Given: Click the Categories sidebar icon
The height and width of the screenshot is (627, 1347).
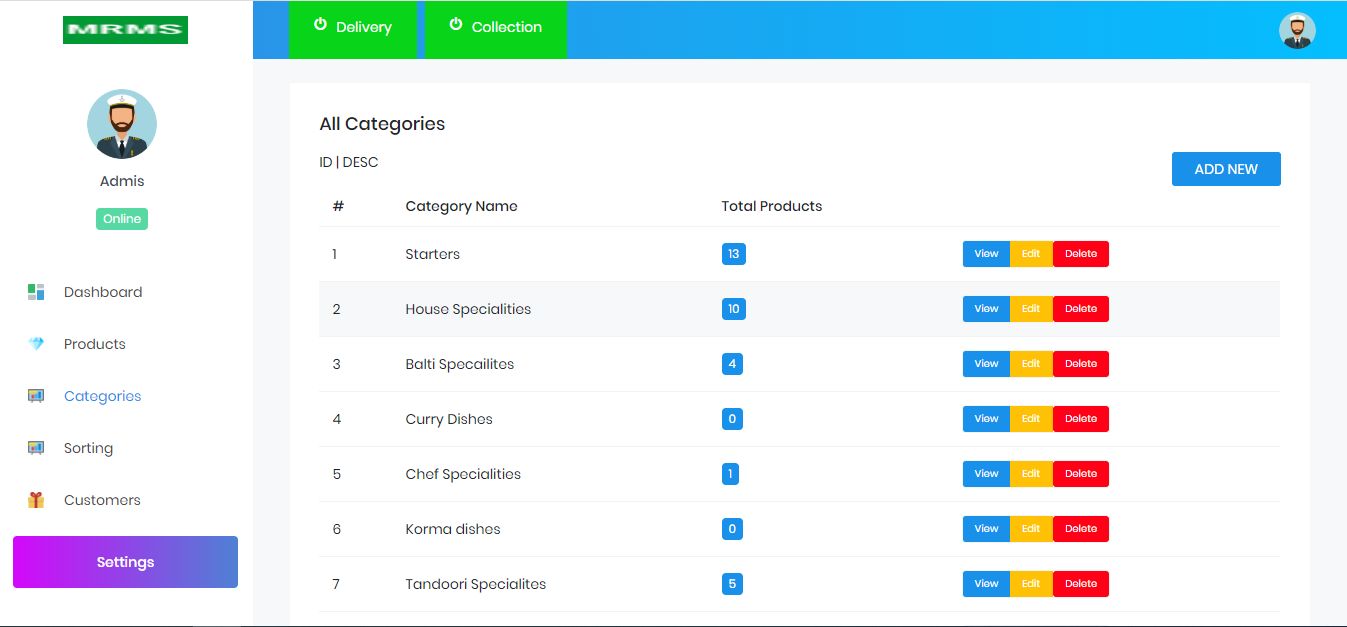Looking at the screenshot, I should coord(36,396).
